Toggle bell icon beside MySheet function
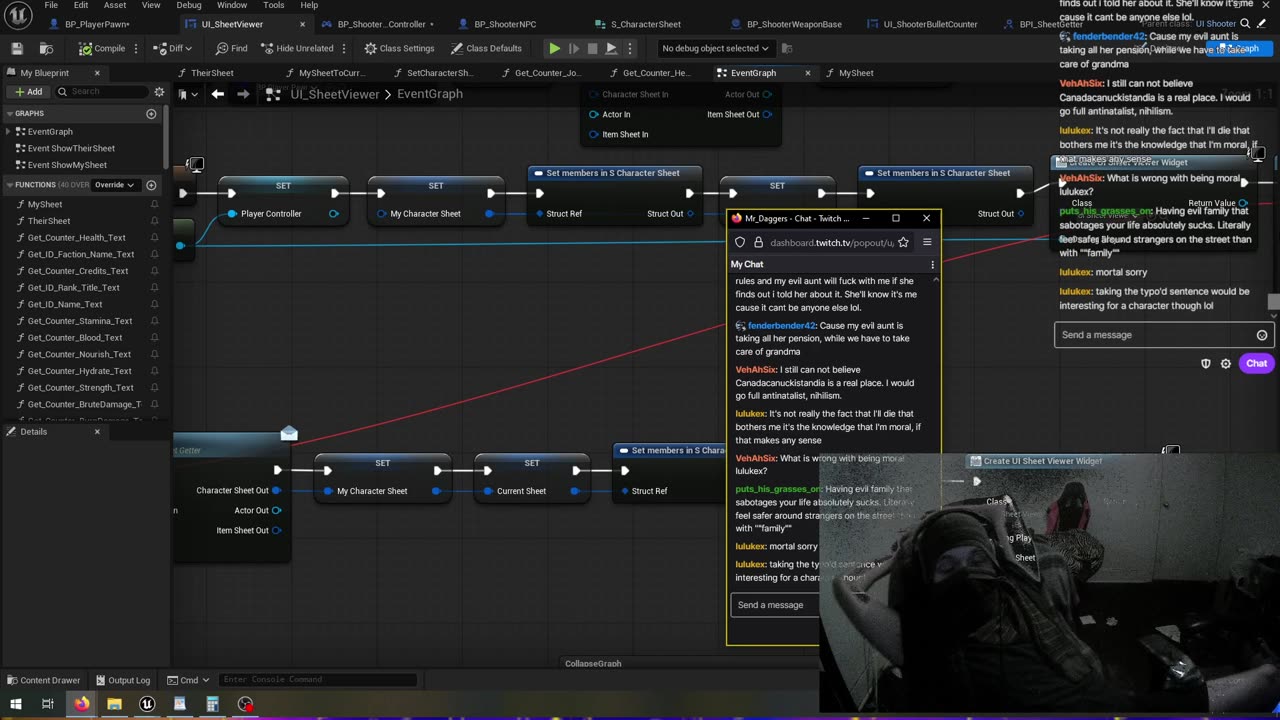 (x=154, y=204)
